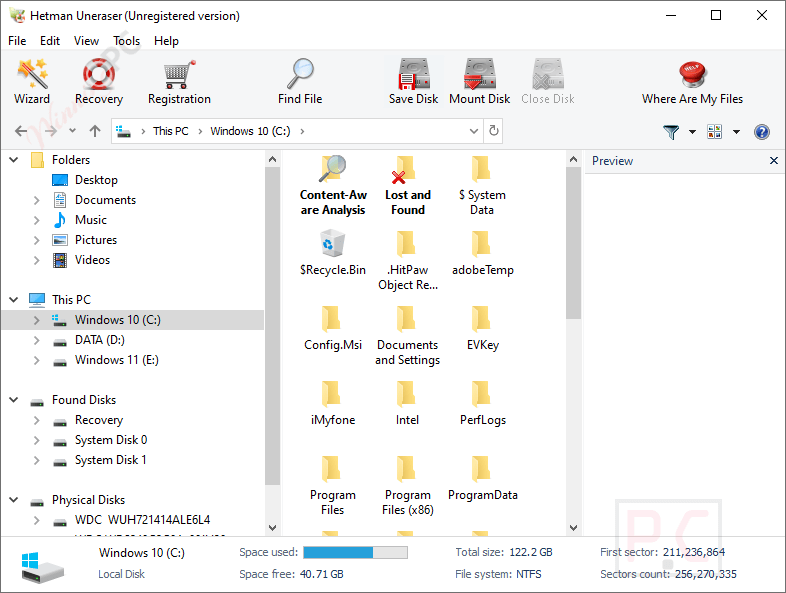786x593 pixels.
Task: Open Content-Aware Analysis folder
Action: coord(333,186)
